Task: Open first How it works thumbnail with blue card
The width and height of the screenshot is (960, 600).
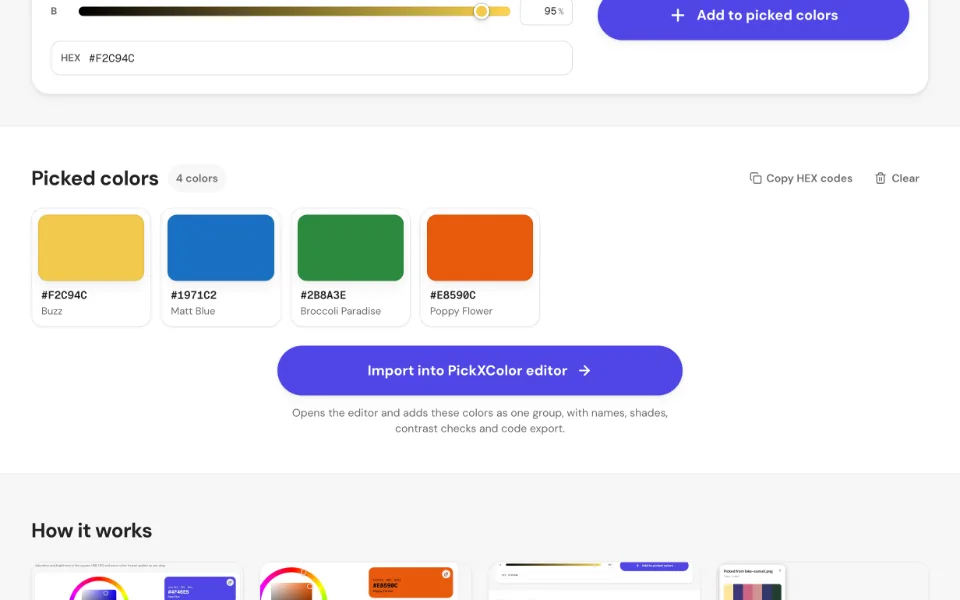Action: pyautogui.click(x=137, y=581)
